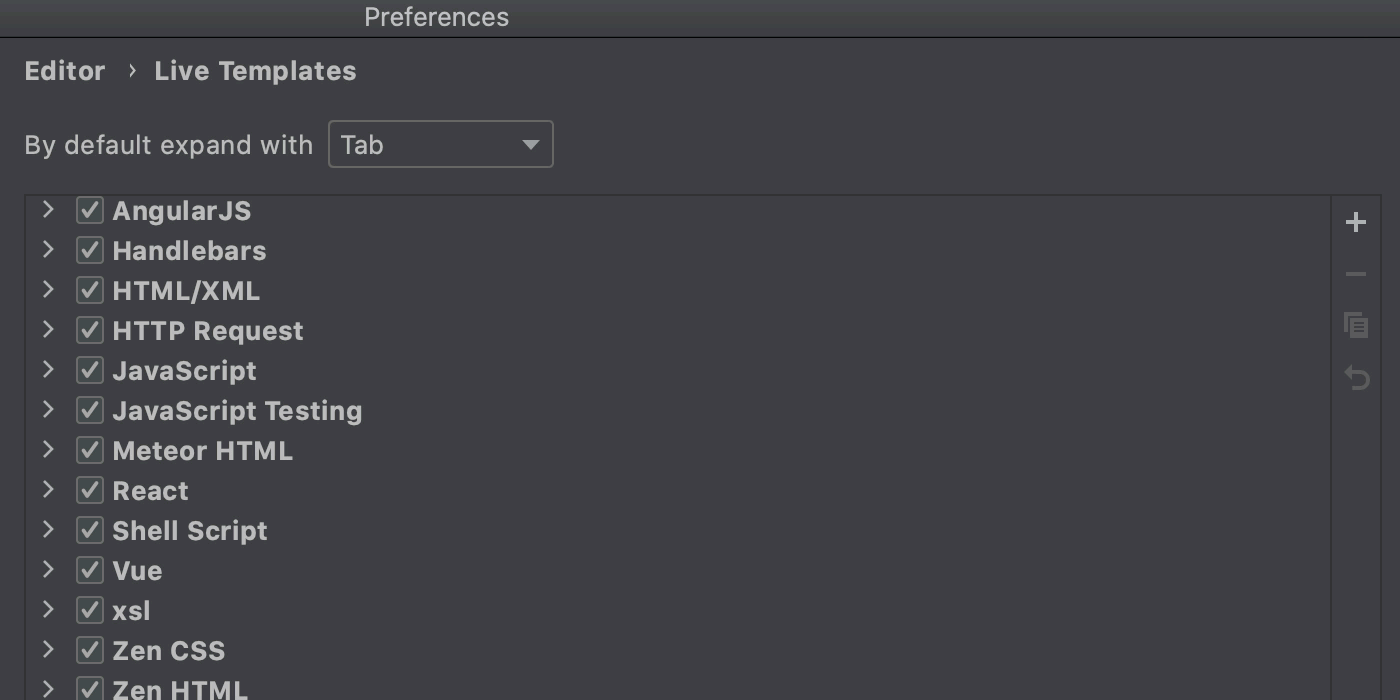Viewport: 1400px width, 700px height.
Task: Expand the xsl group arrow
Action: (x=47, y=610)
